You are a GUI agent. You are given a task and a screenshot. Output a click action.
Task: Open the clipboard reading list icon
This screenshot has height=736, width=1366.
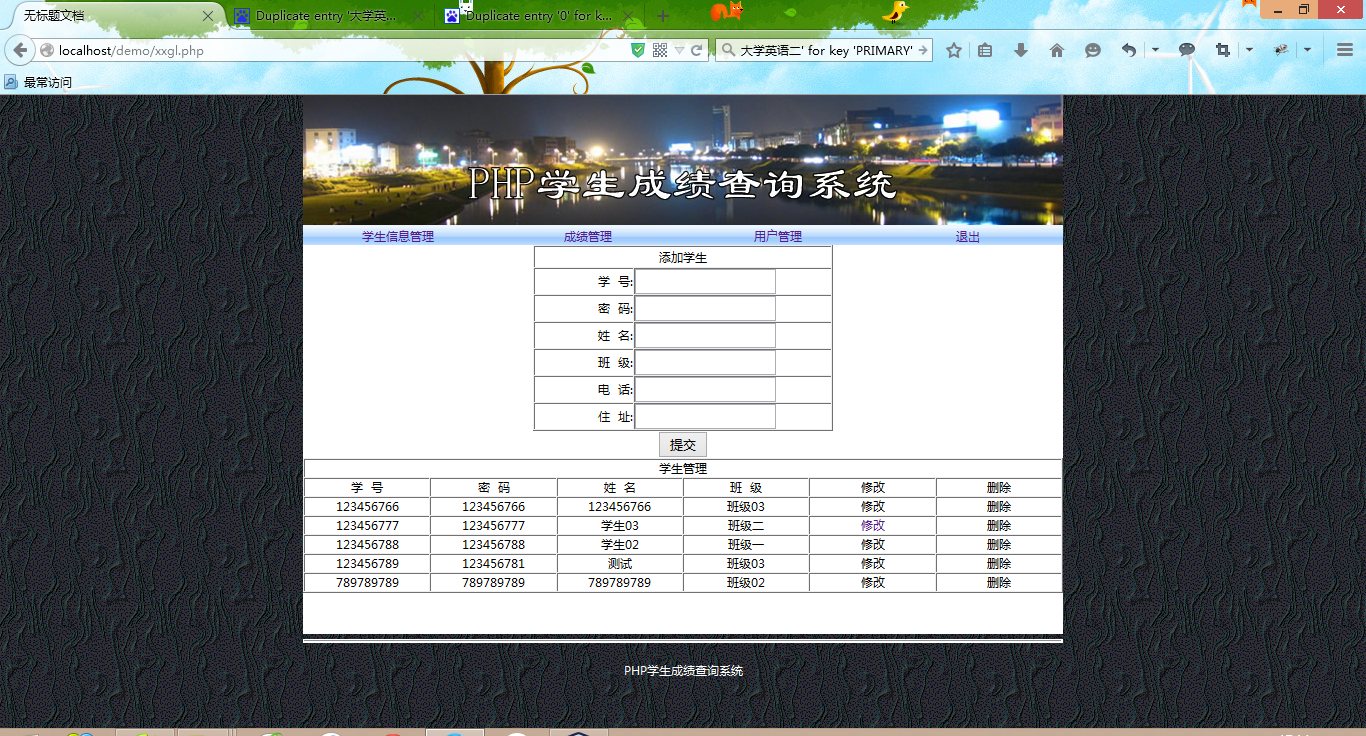pos(984,49)
